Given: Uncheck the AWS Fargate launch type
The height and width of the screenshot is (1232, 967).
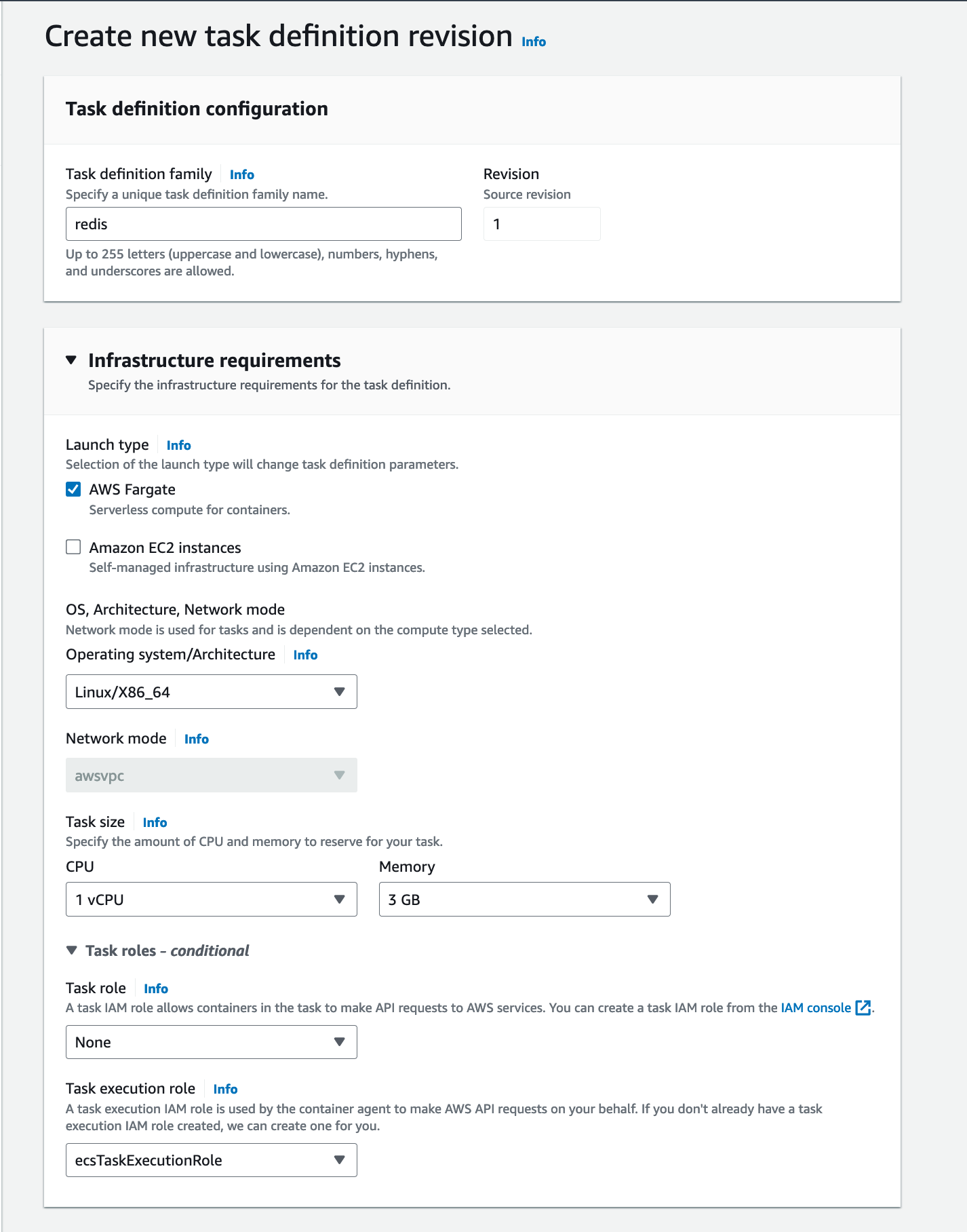Looking at the screenshot, I should pyautogui.click(x=73, y=489).
